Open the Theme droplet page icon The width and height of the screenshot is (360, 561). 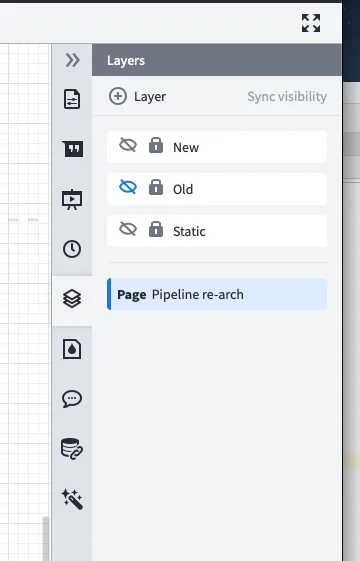coord(72,349)
